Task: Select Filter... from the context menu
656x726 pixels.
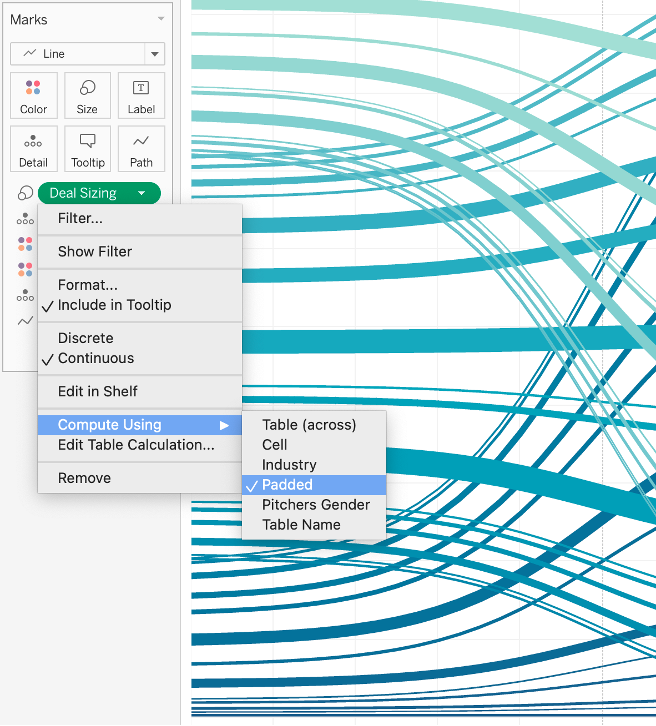Action: [x=140, y=218]
